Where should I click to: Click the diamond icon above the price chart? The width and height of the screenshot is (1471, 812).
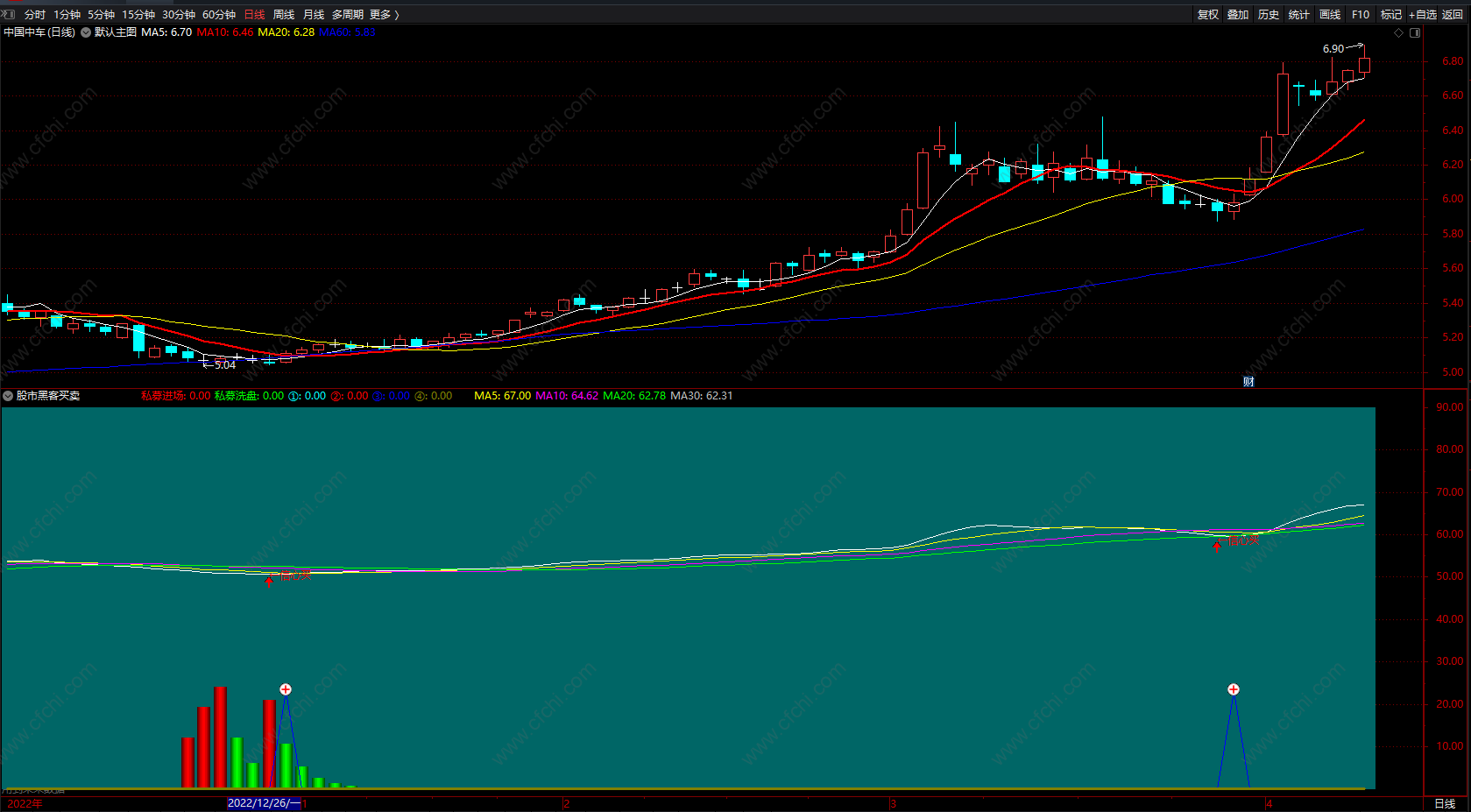[x=1399, y=33]
